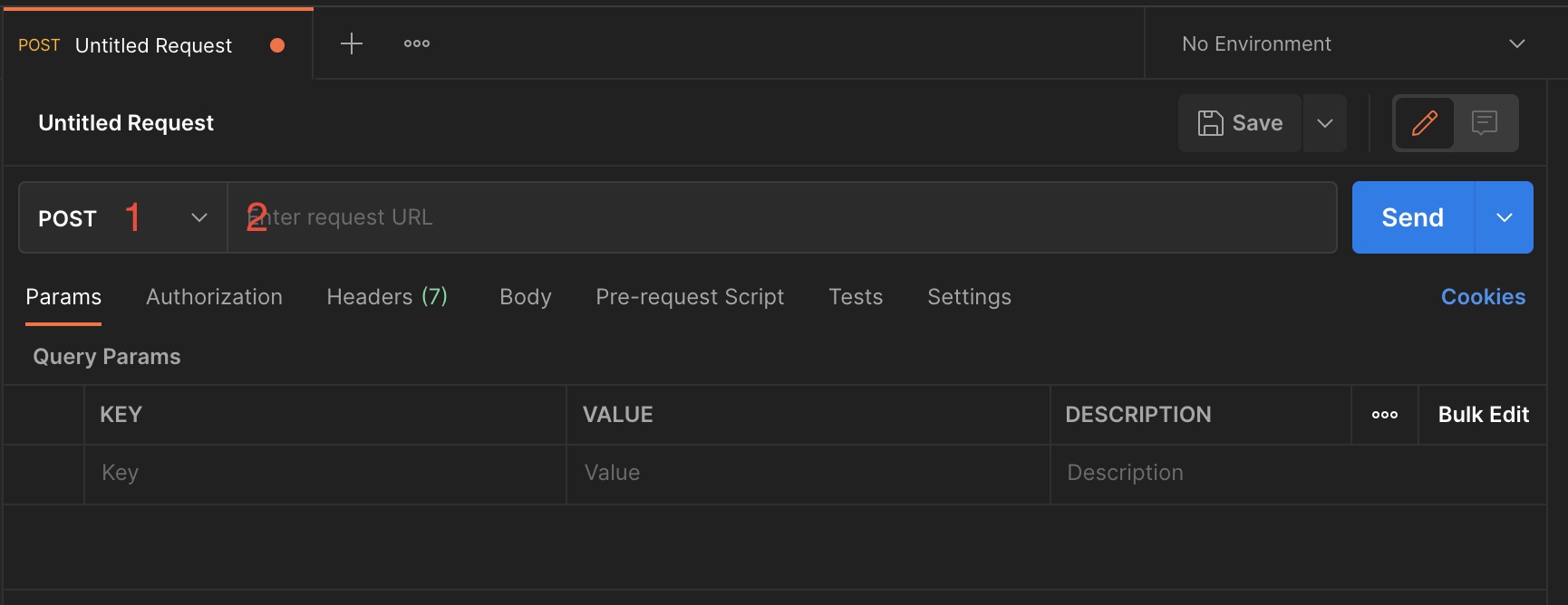Go to the Body tab
The height and width of the screenshot is (605, 1568).
tap(526, 297)
